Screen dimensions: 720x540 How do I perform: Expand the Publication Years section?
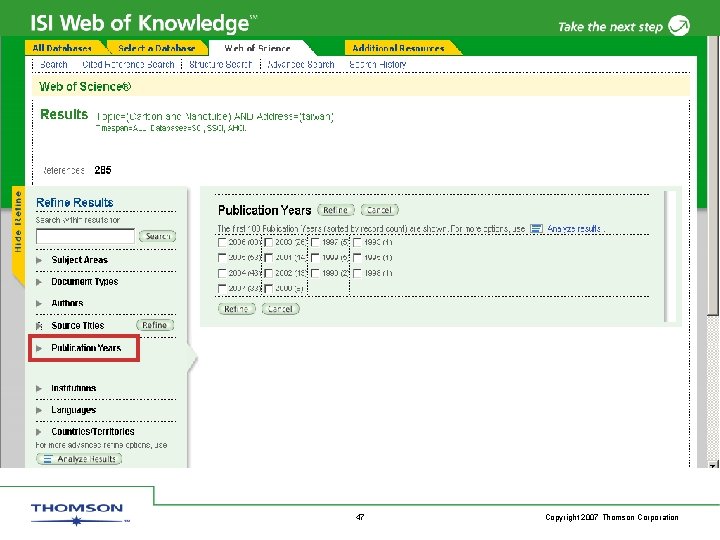pos(39,348)
